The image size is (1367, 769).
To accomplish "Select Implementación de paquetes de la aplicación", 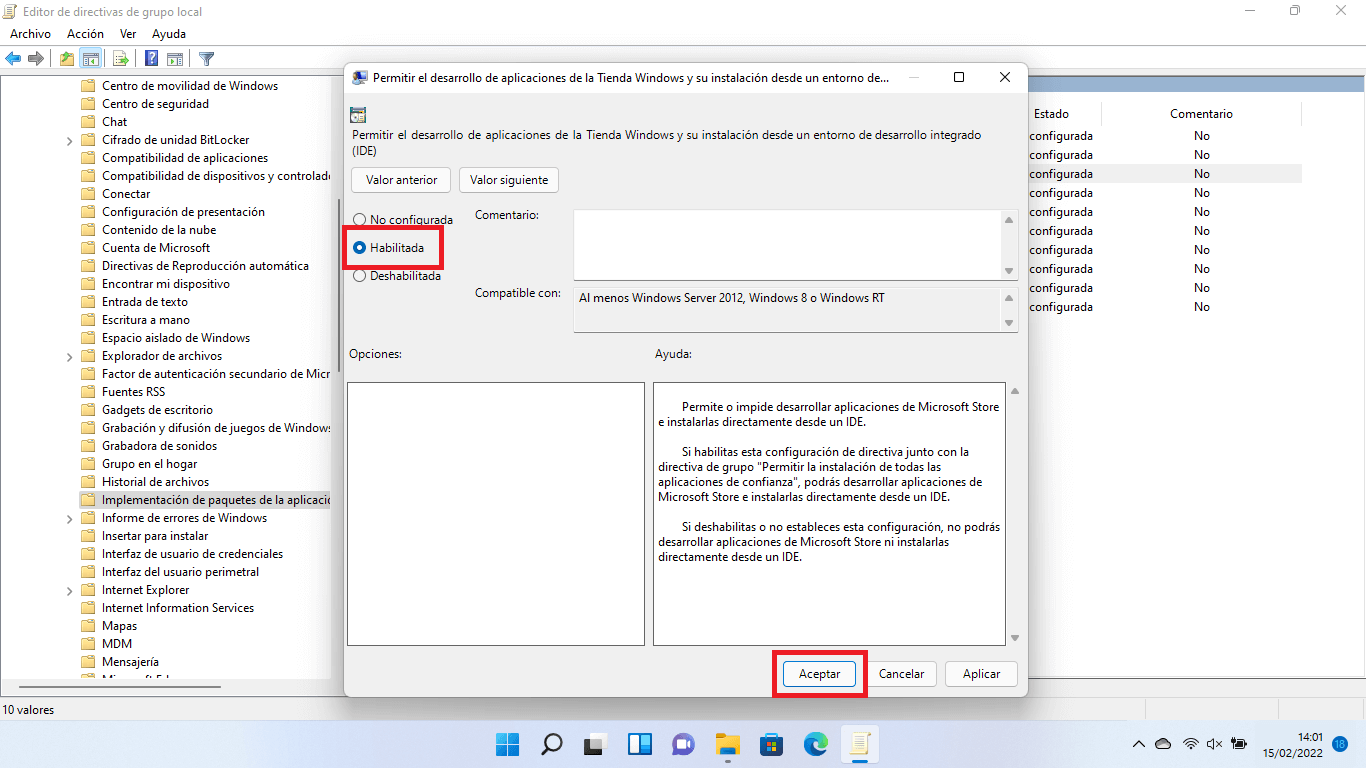I will pyautogui.click(x=204, y=500).
